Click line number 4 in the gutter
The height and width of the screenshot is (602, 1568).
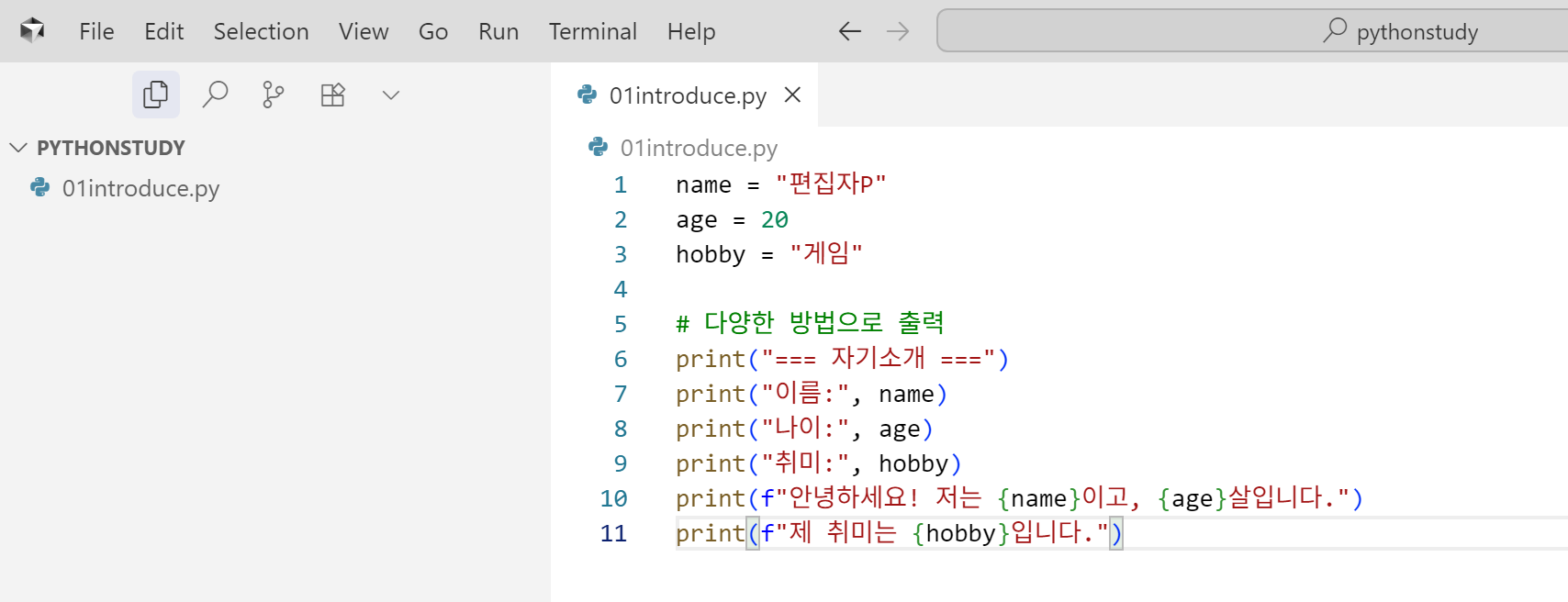coord(621,290)
